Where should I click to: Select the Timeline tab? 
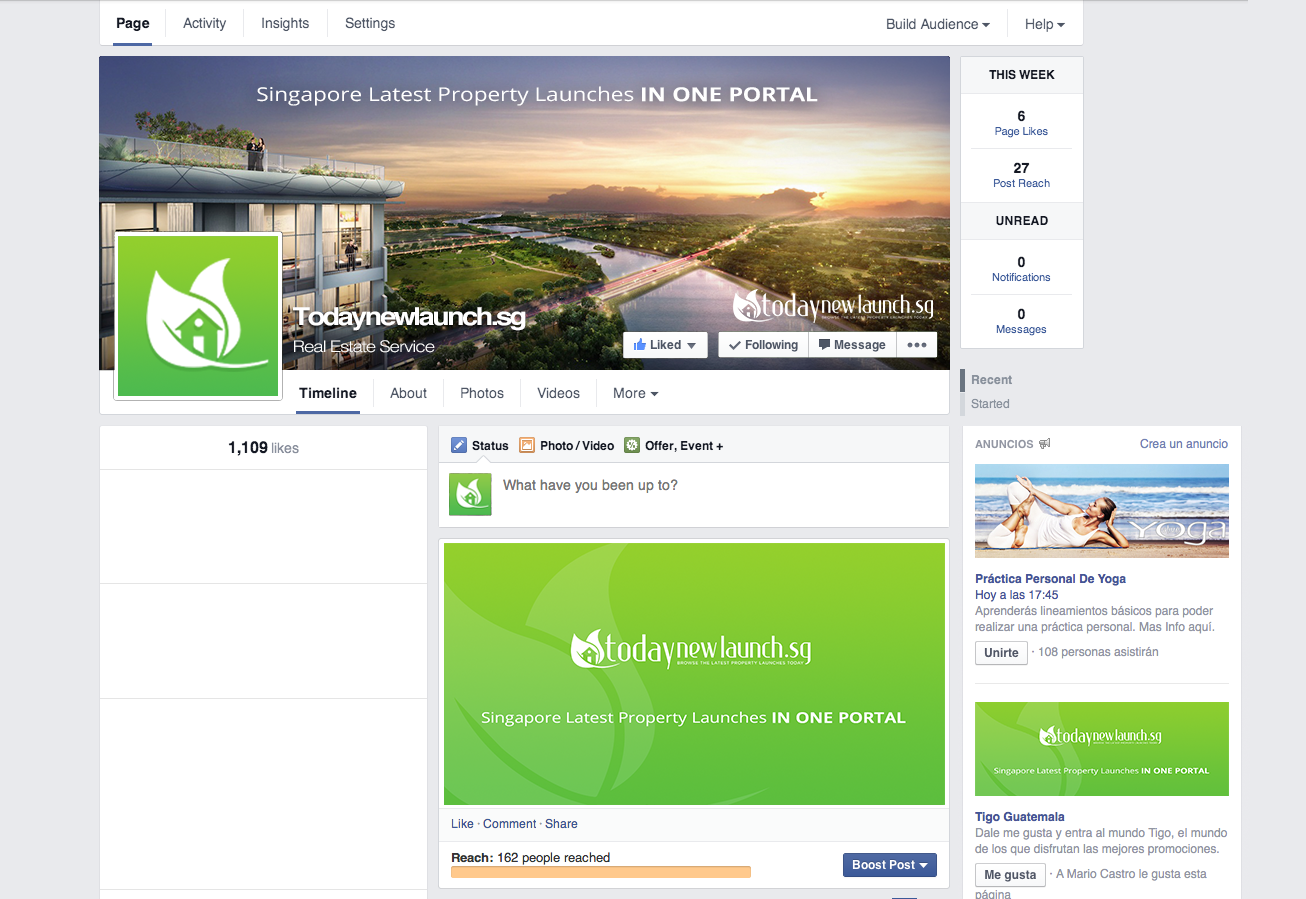328,393
